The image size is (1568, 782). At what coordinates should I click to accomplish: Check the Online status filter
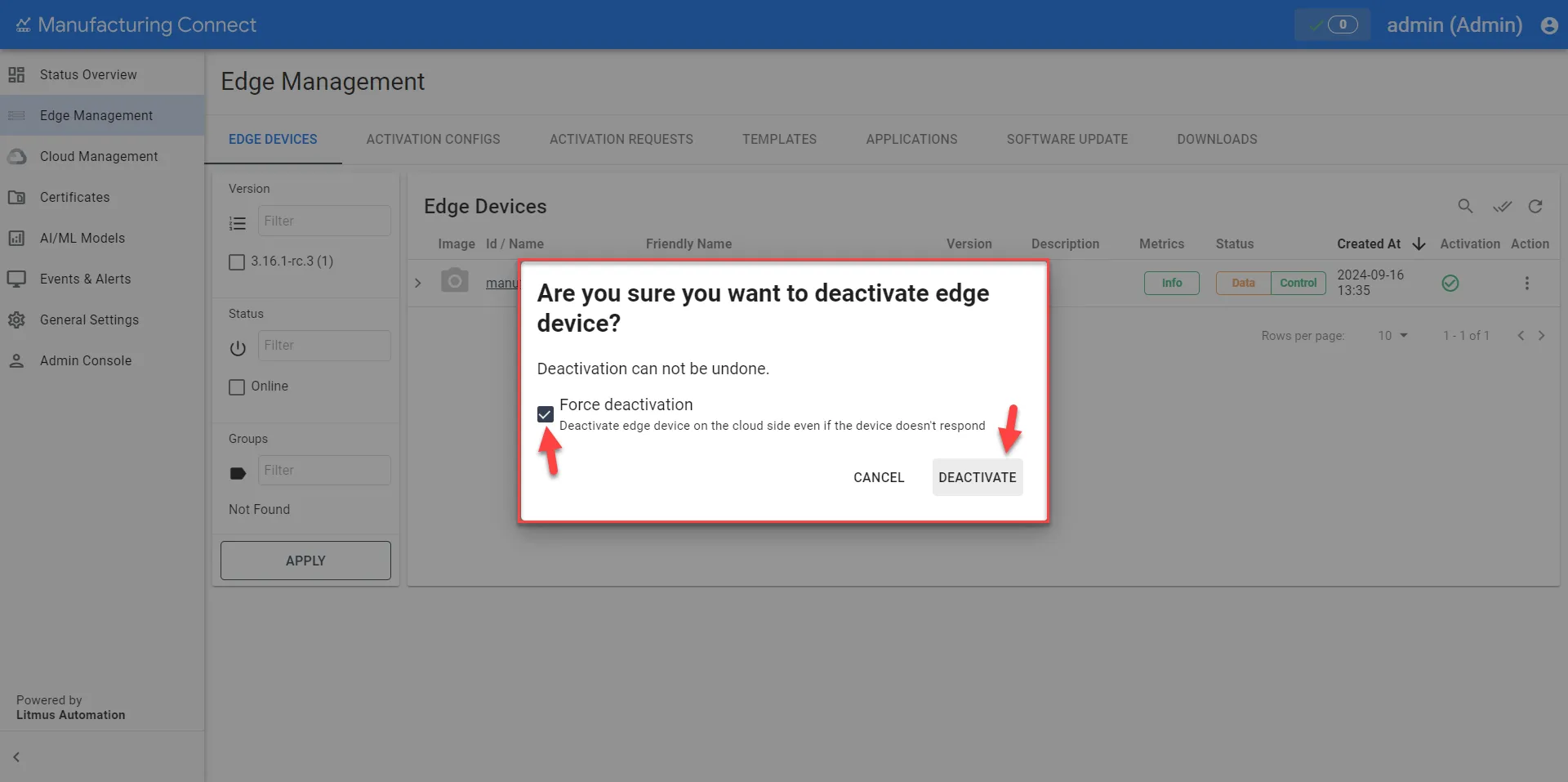pyautogui.click(x=237, y=387)
